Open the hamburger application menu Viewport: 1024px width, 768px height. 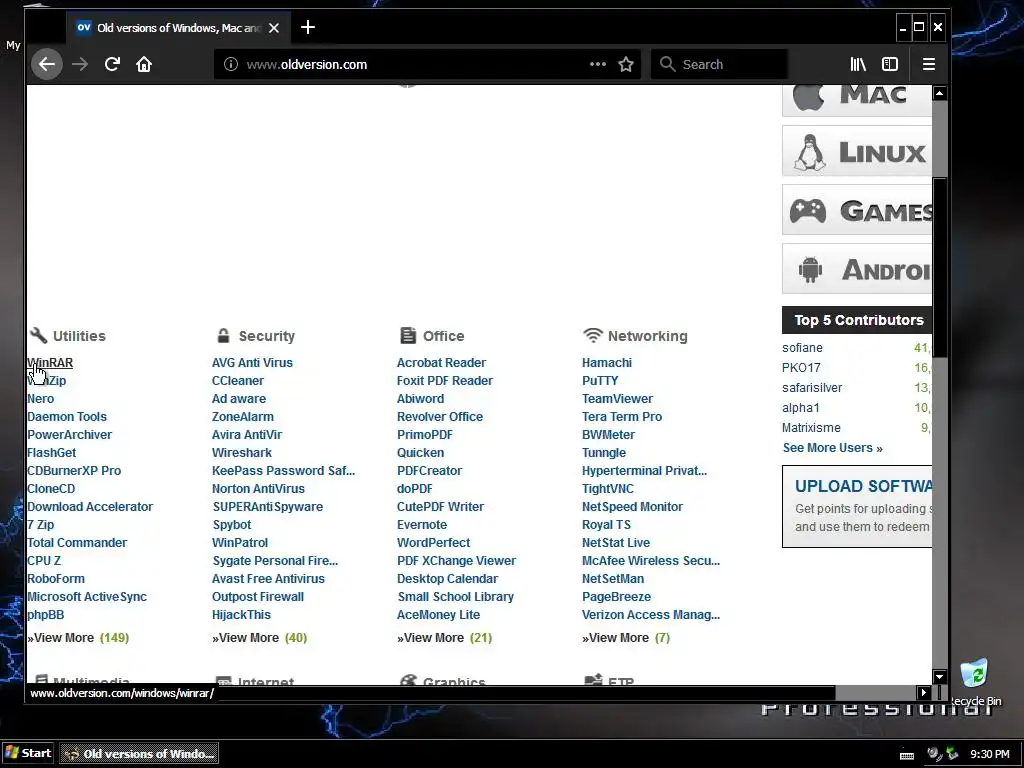(x=929, y=64)
